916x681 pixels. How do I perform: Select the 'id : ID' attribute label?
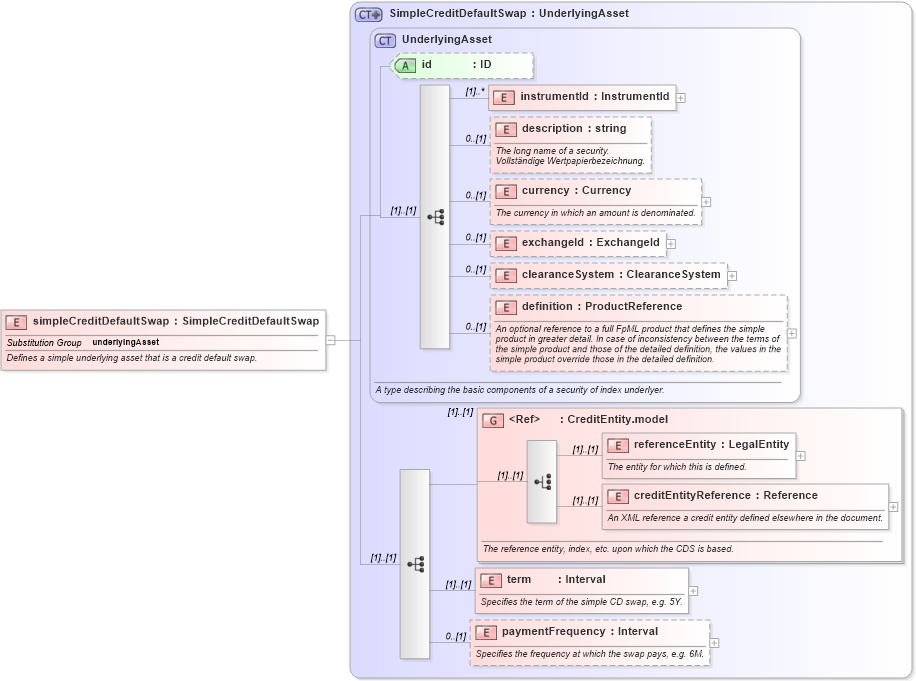pyautogui.click(x=456, y=64)
